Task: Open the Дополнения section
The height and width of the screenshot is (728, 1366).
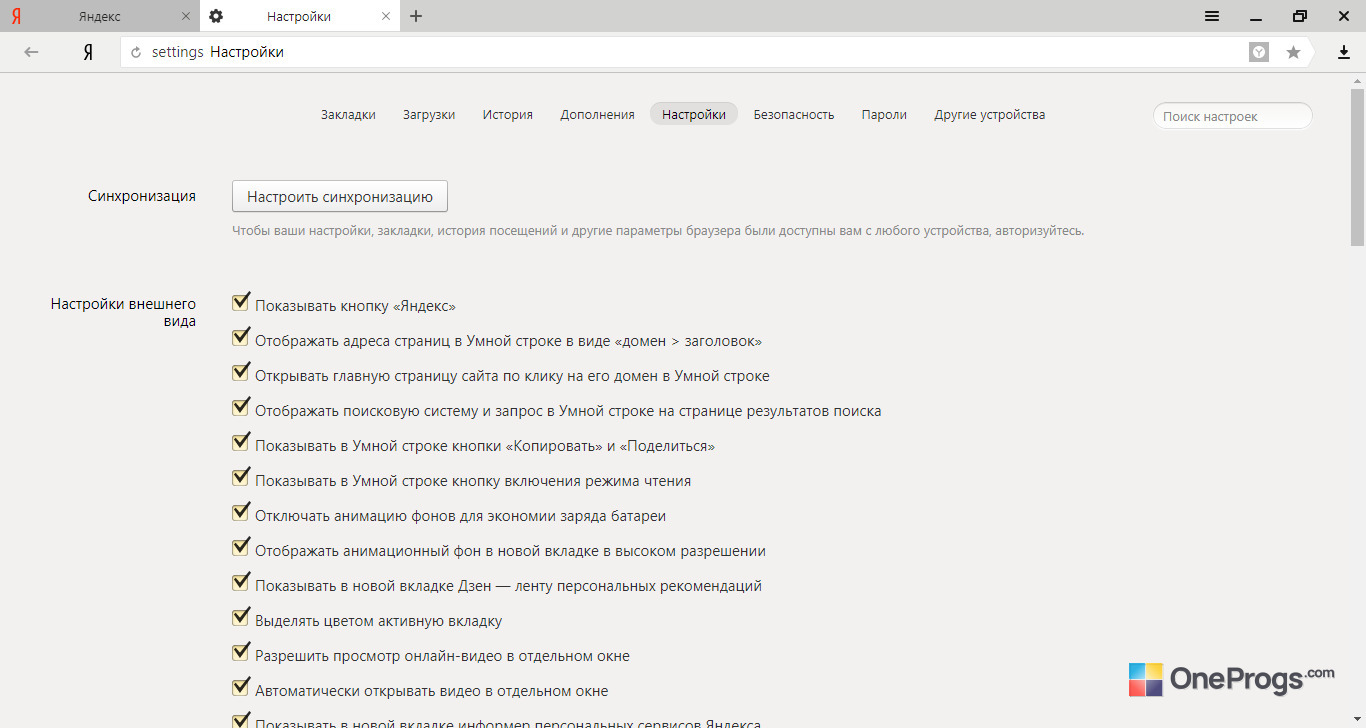Action: pyautogui.click(x=597, y=114)
